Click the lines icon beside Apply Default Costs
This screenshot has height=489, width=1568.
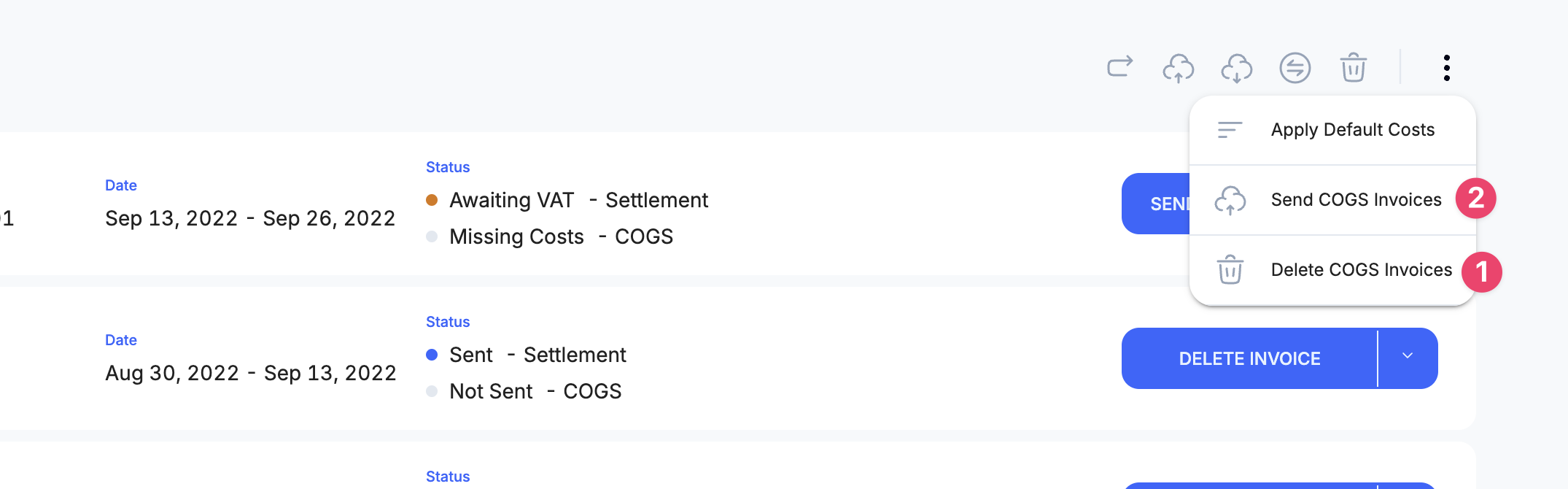(1230, 130)
